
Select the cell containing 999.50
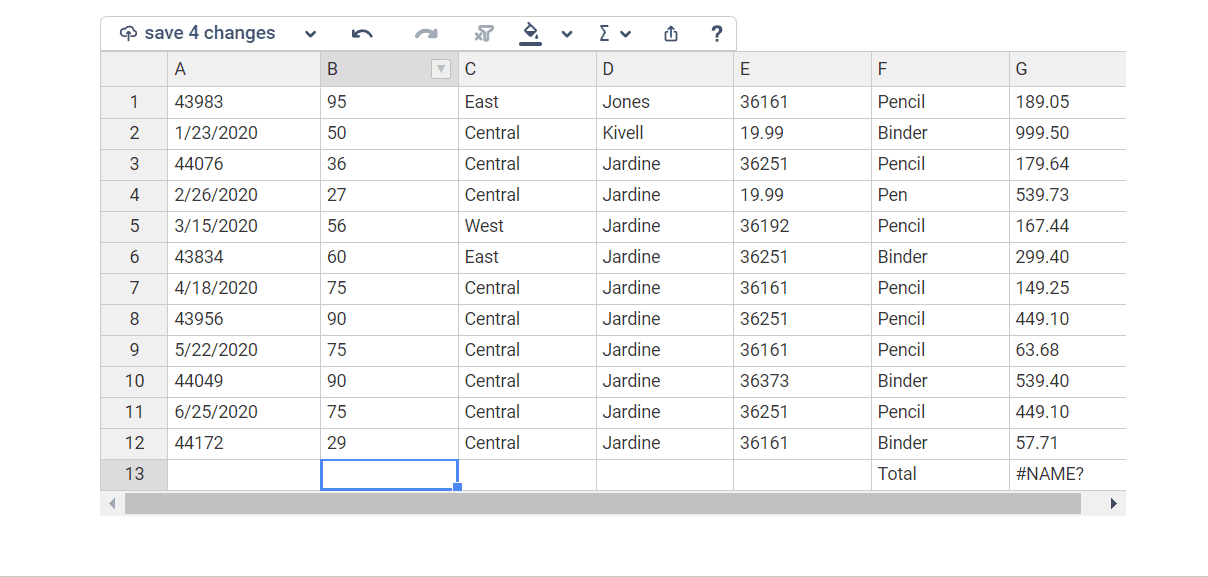(x=1063, y=132)
